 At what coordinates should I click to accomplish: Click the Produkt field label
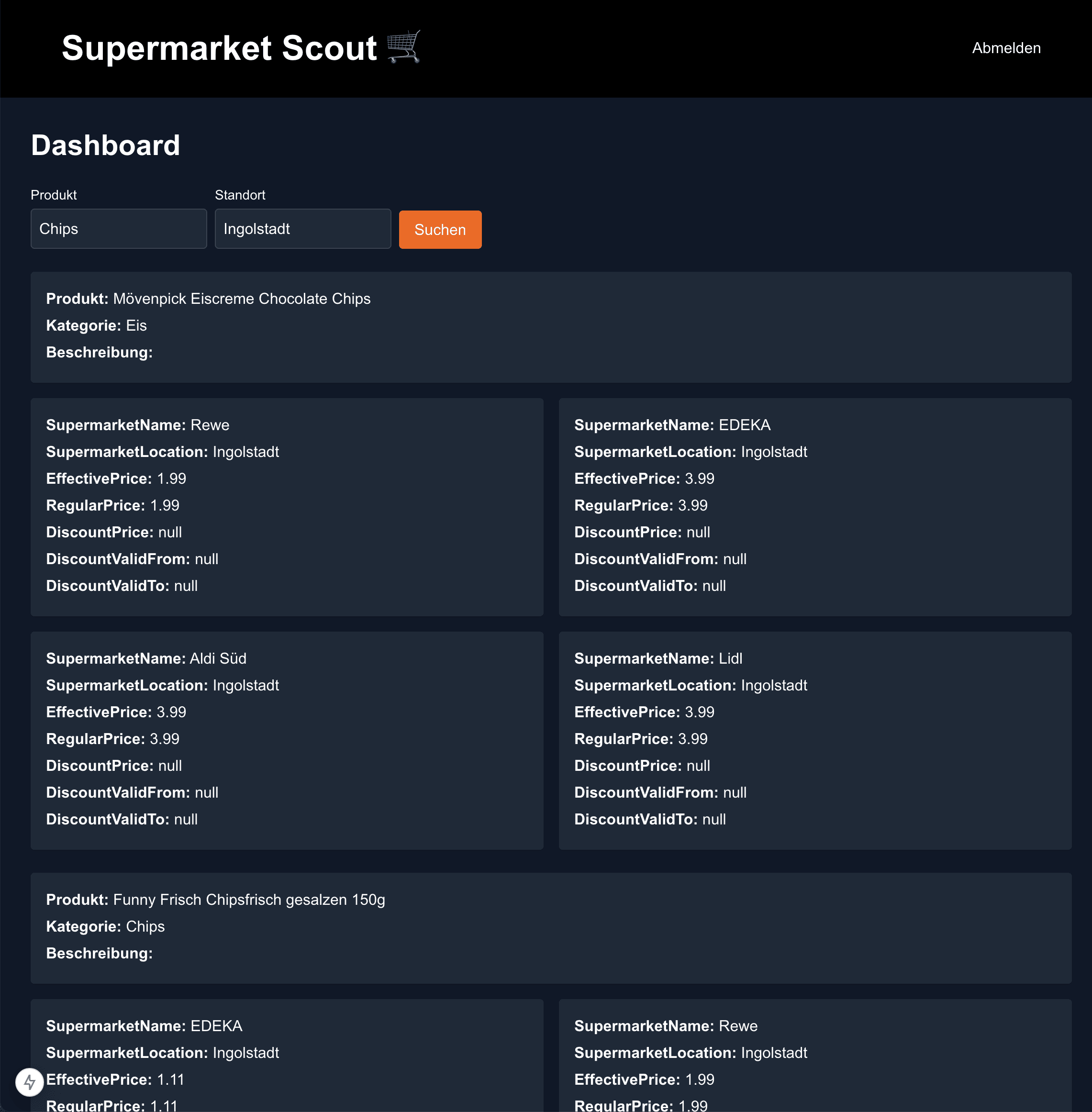pos(53,195)
